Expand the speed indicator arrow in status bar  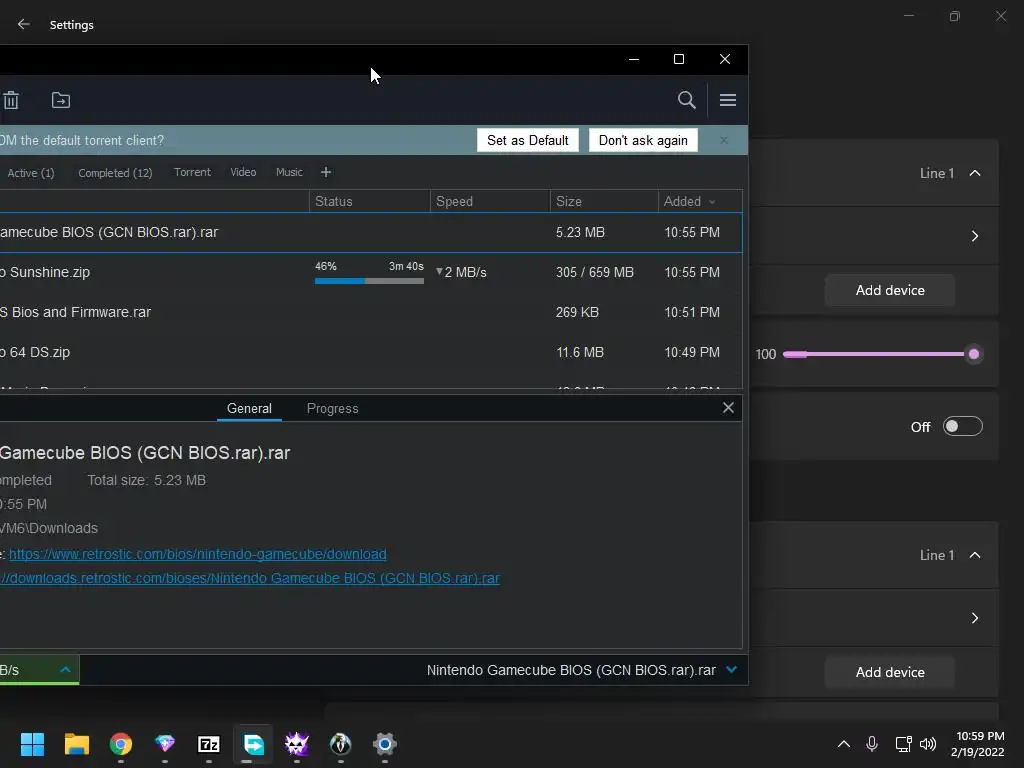click(x=65, y=670)
